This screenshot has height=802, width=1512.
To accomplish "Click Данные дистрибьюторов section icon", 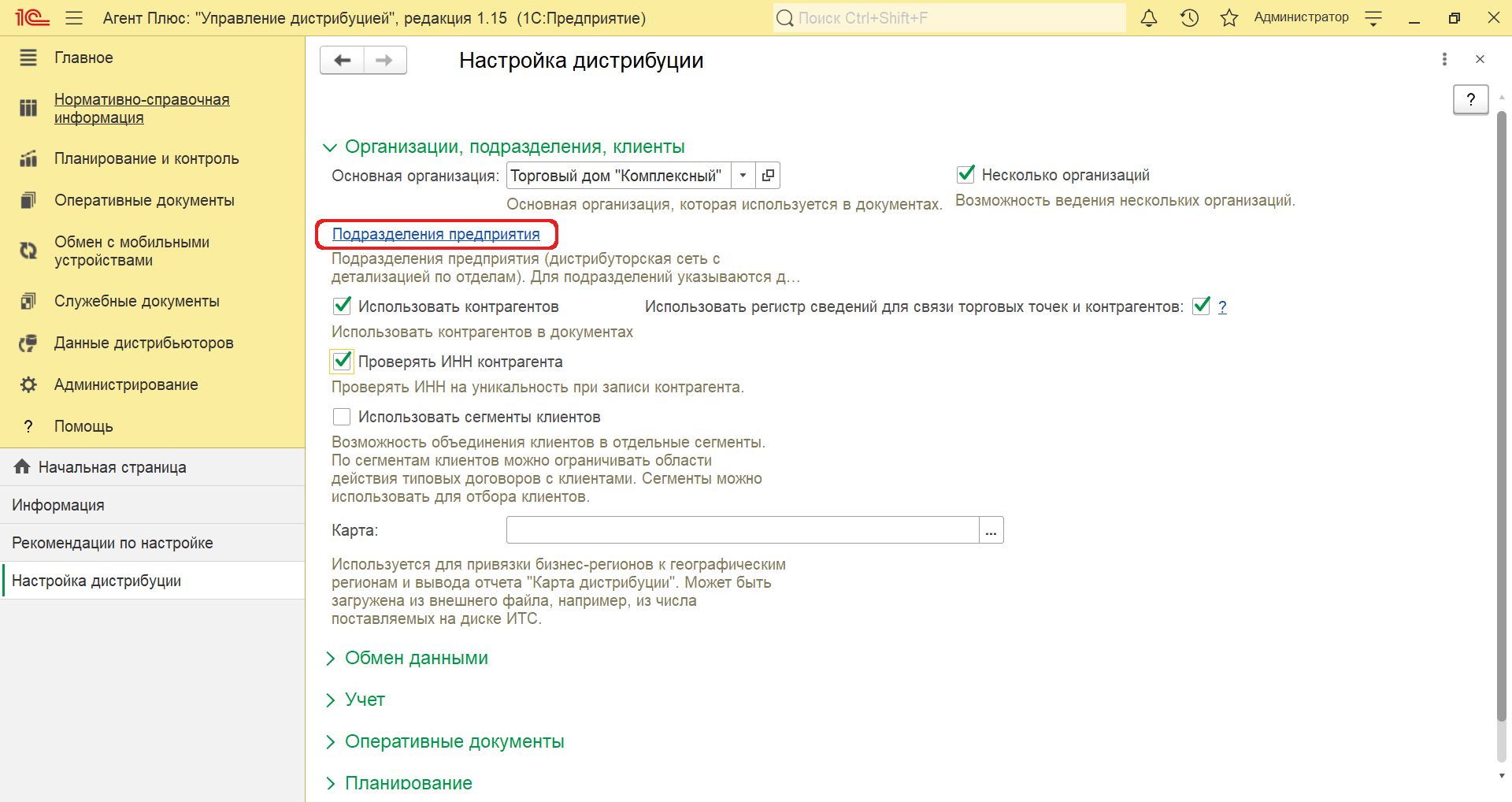I will (x=28, y=343).
